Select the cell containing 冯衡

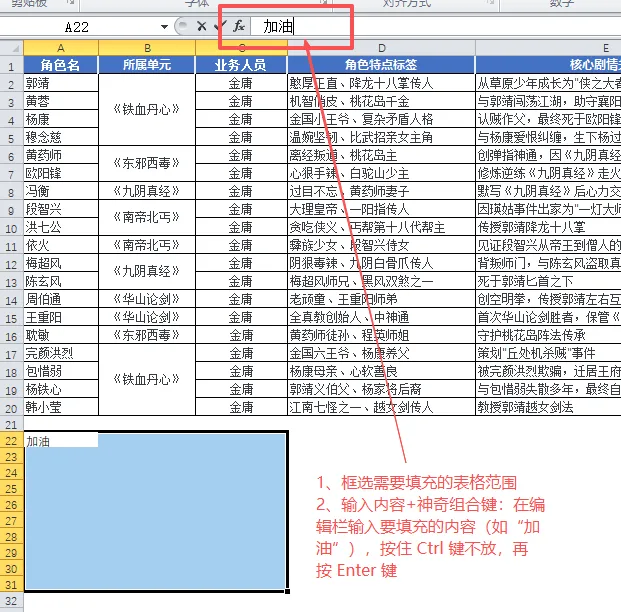pos(61,191)
